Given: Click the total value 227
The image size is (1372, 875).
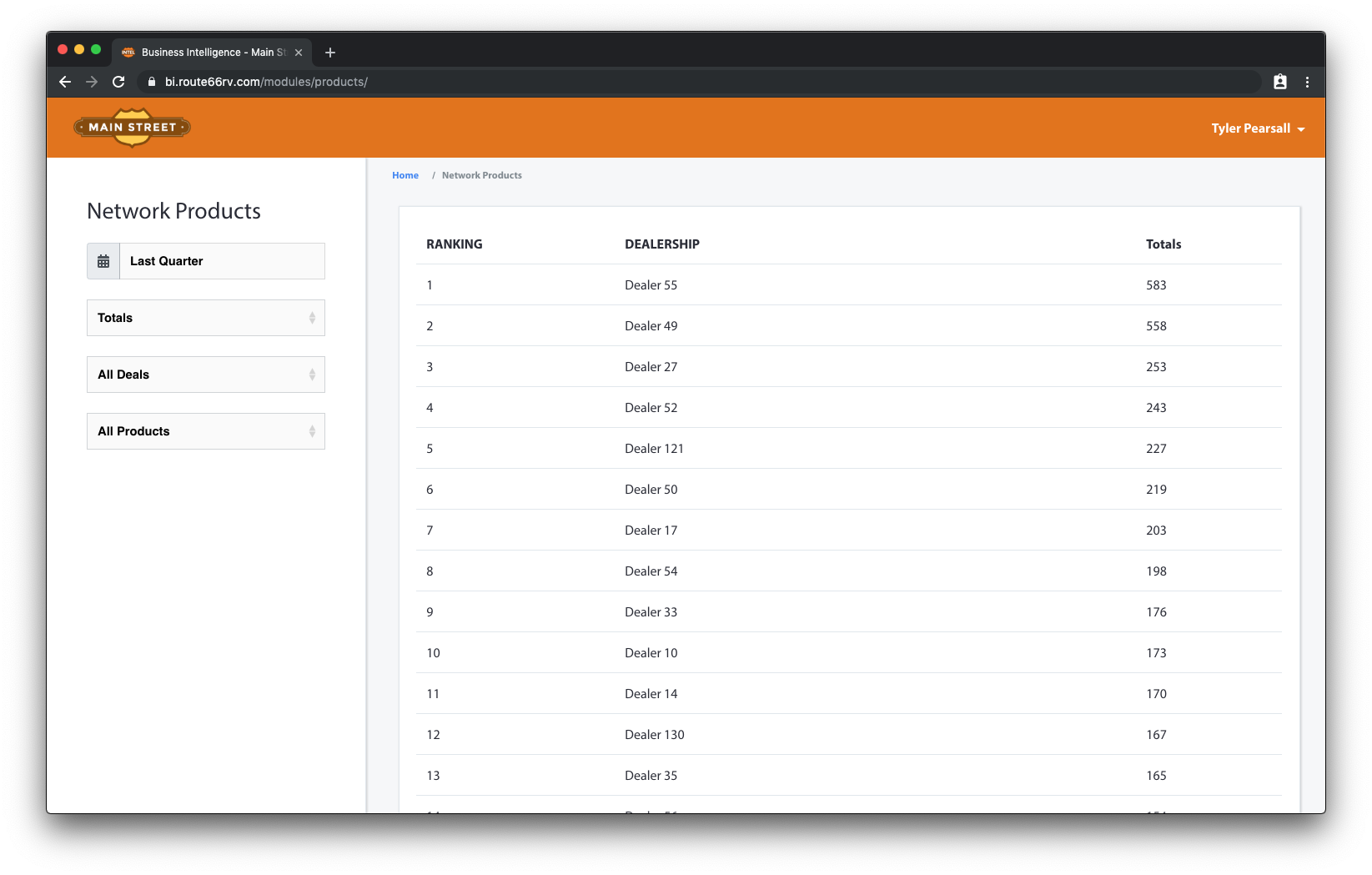Looking at the screenshot, I should [1156, 449].
